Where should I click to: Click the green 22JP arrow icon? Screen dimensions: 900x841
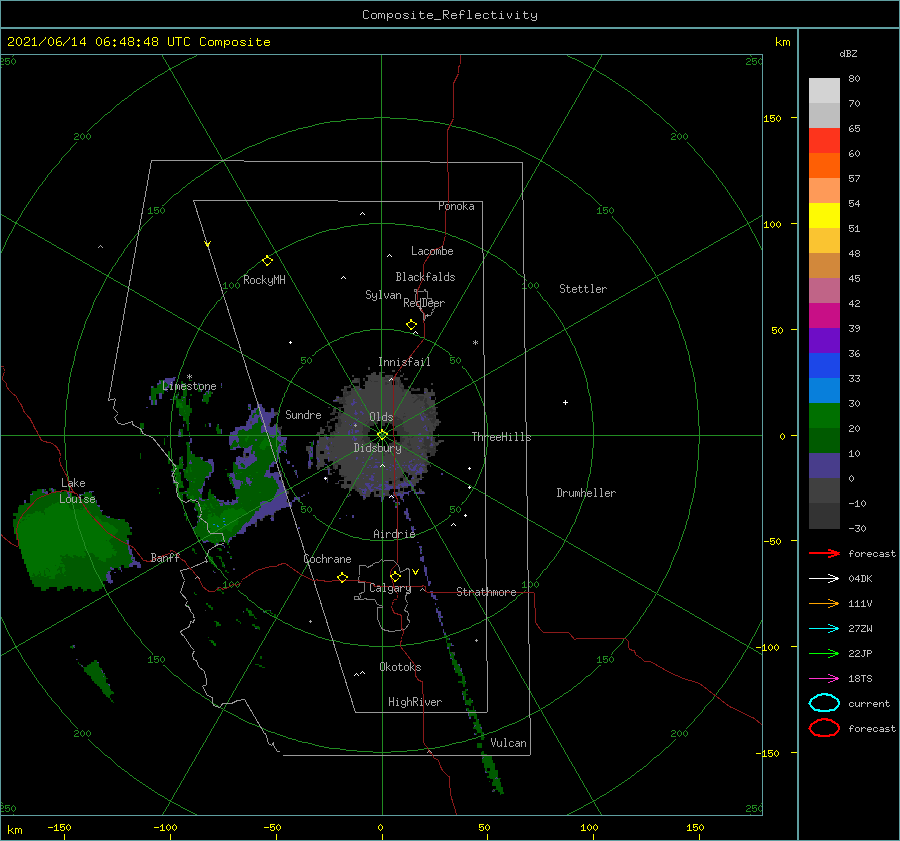point(824,653)
